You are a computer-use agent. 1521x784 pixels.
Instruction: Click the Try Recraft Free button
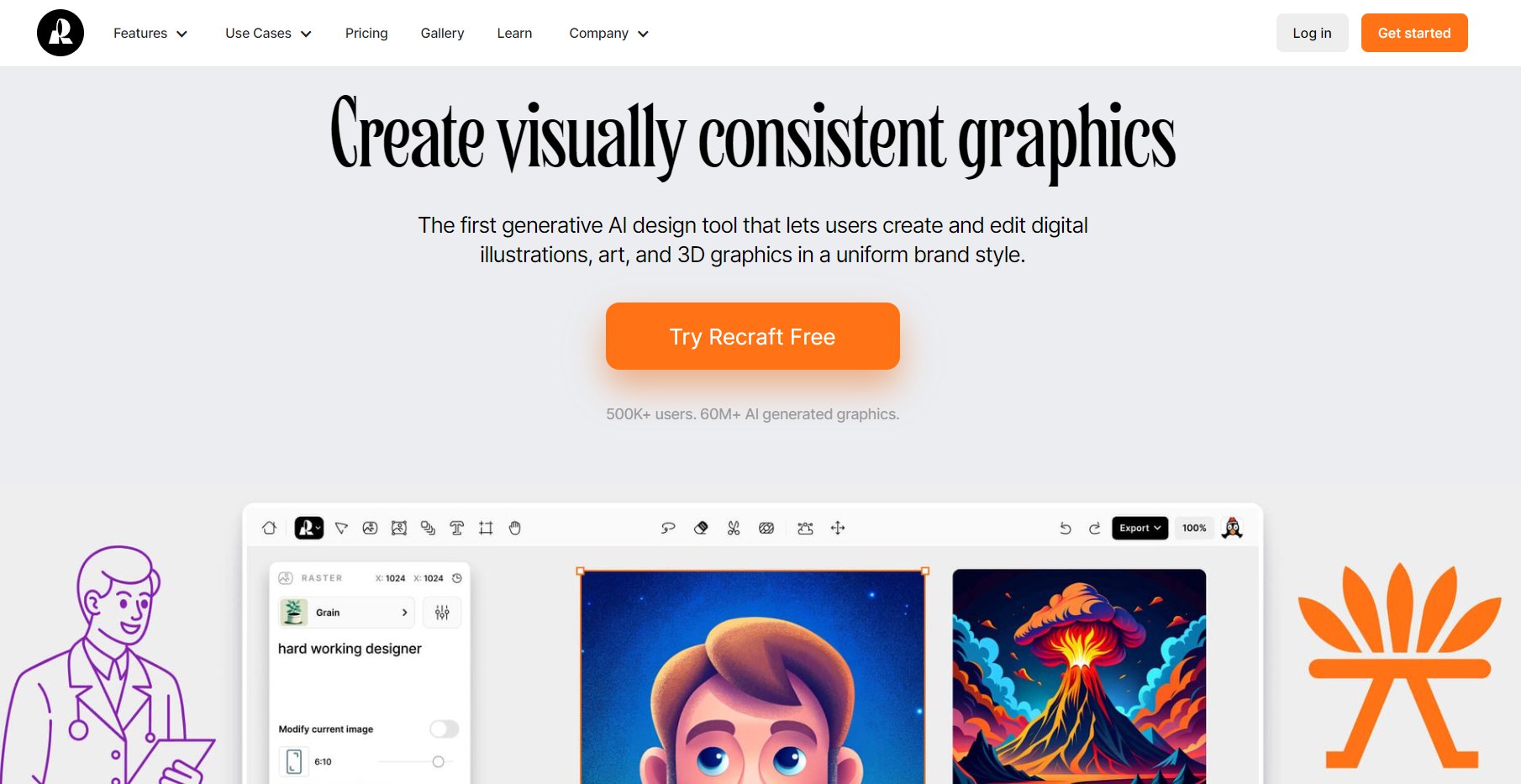pos(752,336)
